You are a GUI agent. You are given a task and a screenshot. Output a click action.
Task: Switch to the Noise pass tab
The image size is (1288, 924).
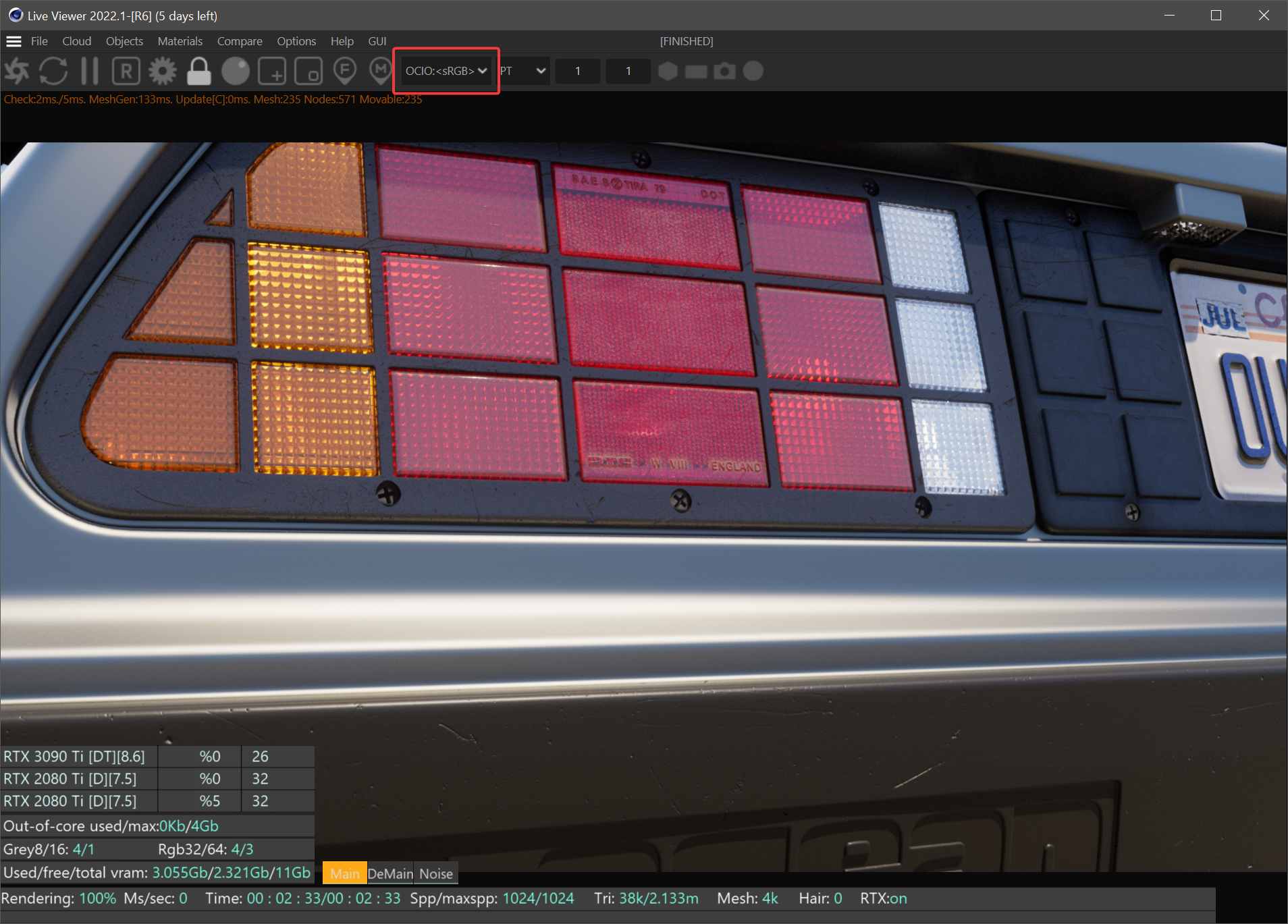435,873
